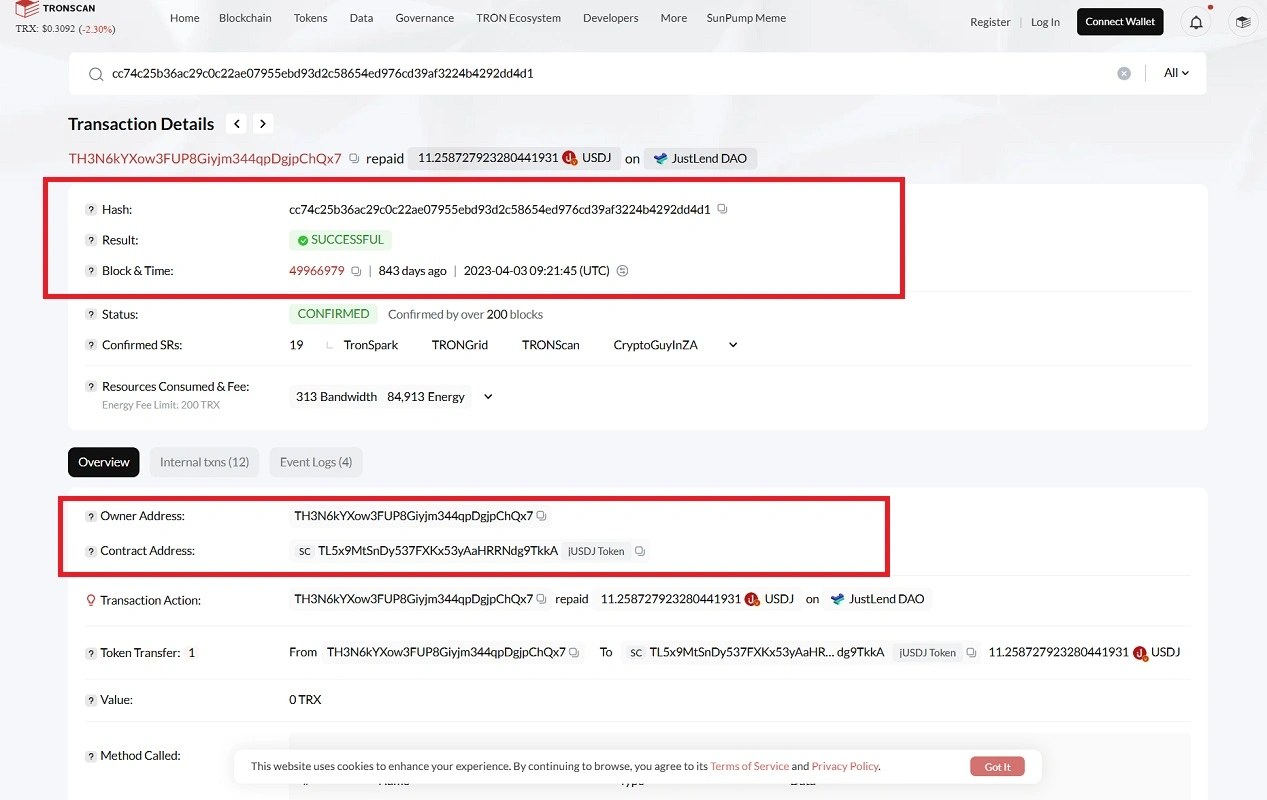Click the help icon next to Hash
Screen dimensions: 1267x800
click(91, 210)
